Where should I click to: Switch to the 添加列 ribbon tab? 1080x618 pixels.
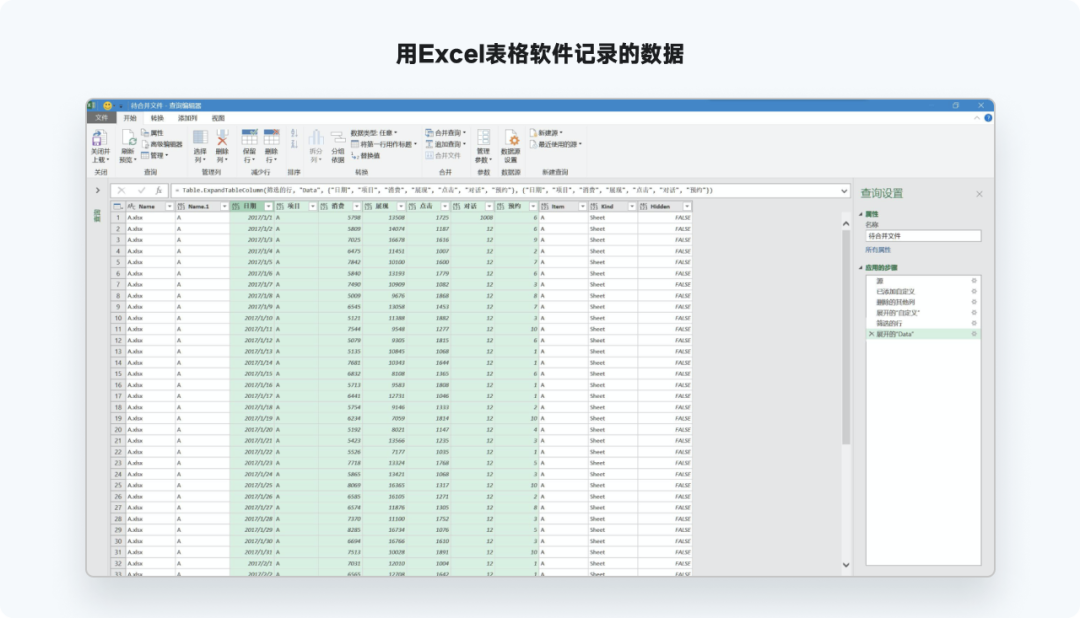point(187,118)
